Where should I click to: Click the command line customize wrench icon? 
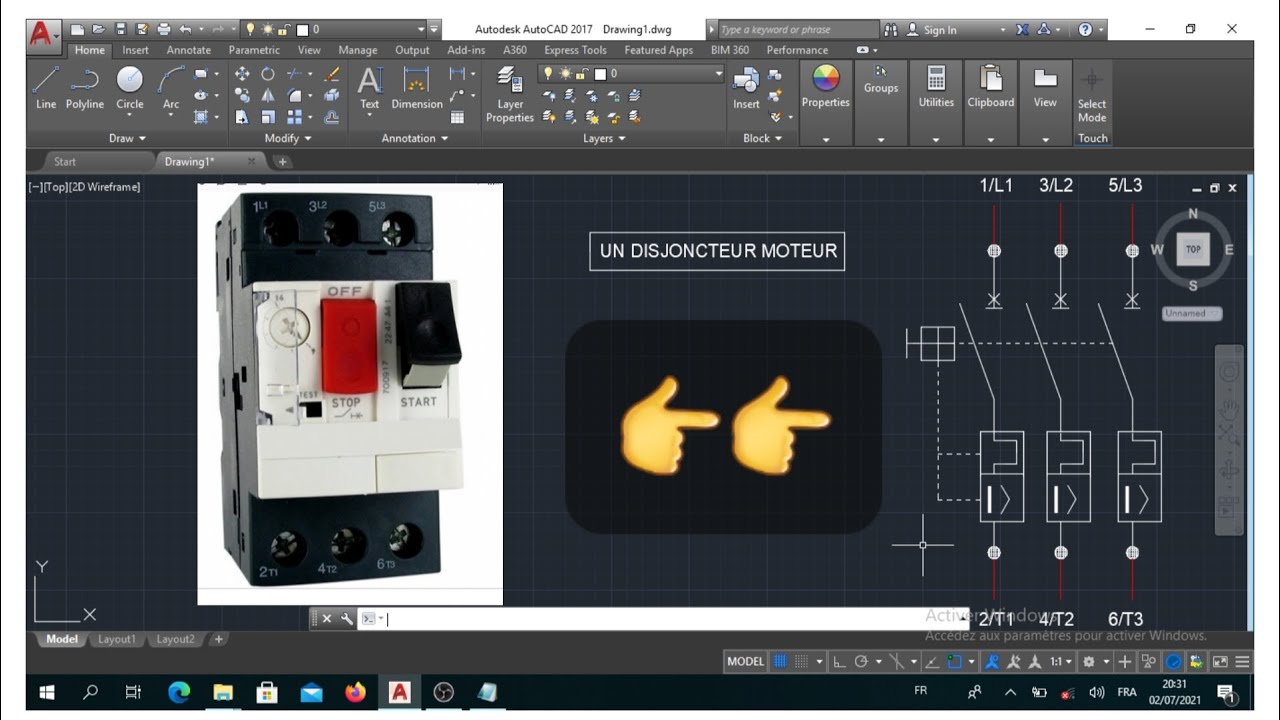pyautogui.click(x=347, y=619)
